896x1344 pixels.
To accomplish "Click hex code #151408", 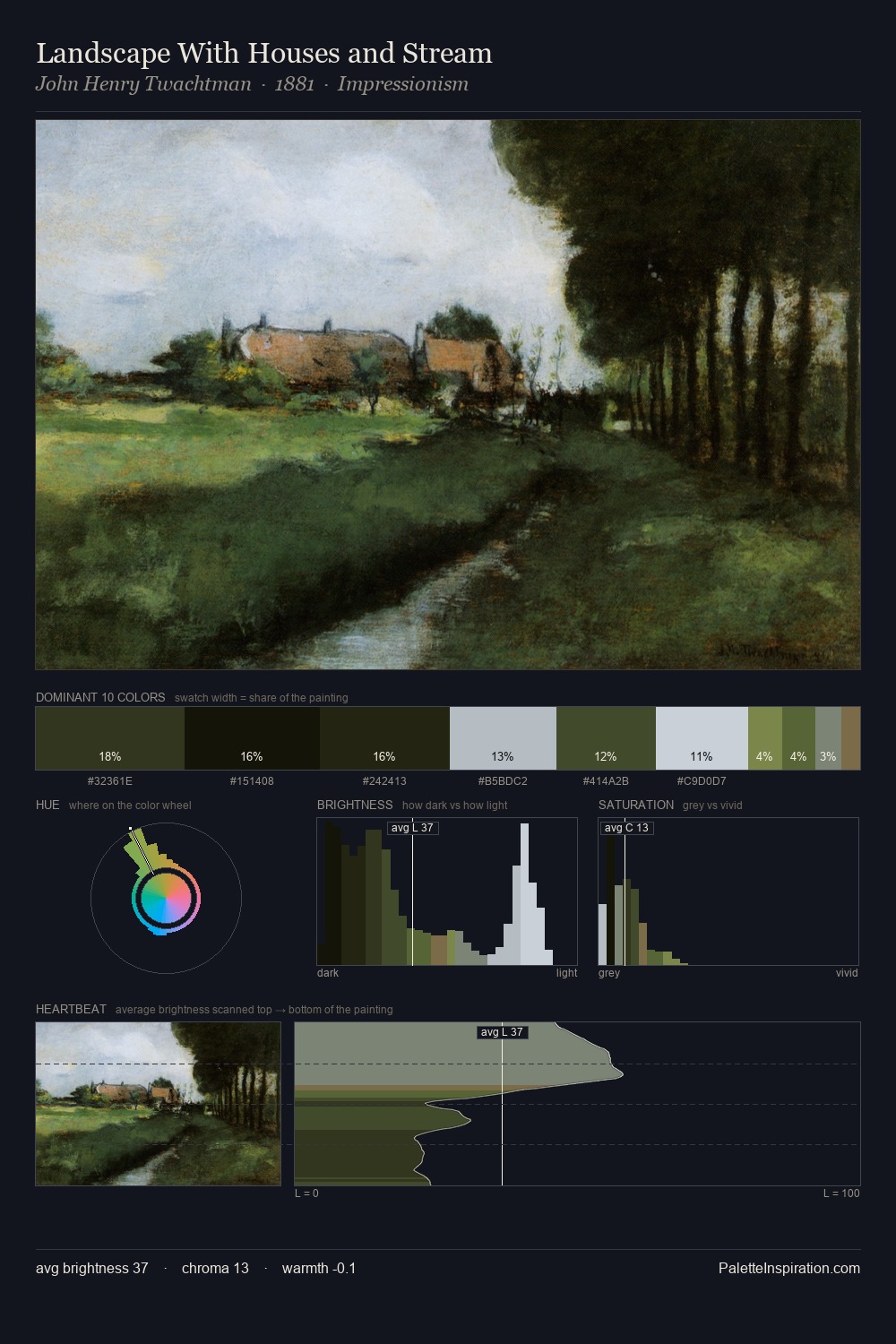I will [252, 781].
